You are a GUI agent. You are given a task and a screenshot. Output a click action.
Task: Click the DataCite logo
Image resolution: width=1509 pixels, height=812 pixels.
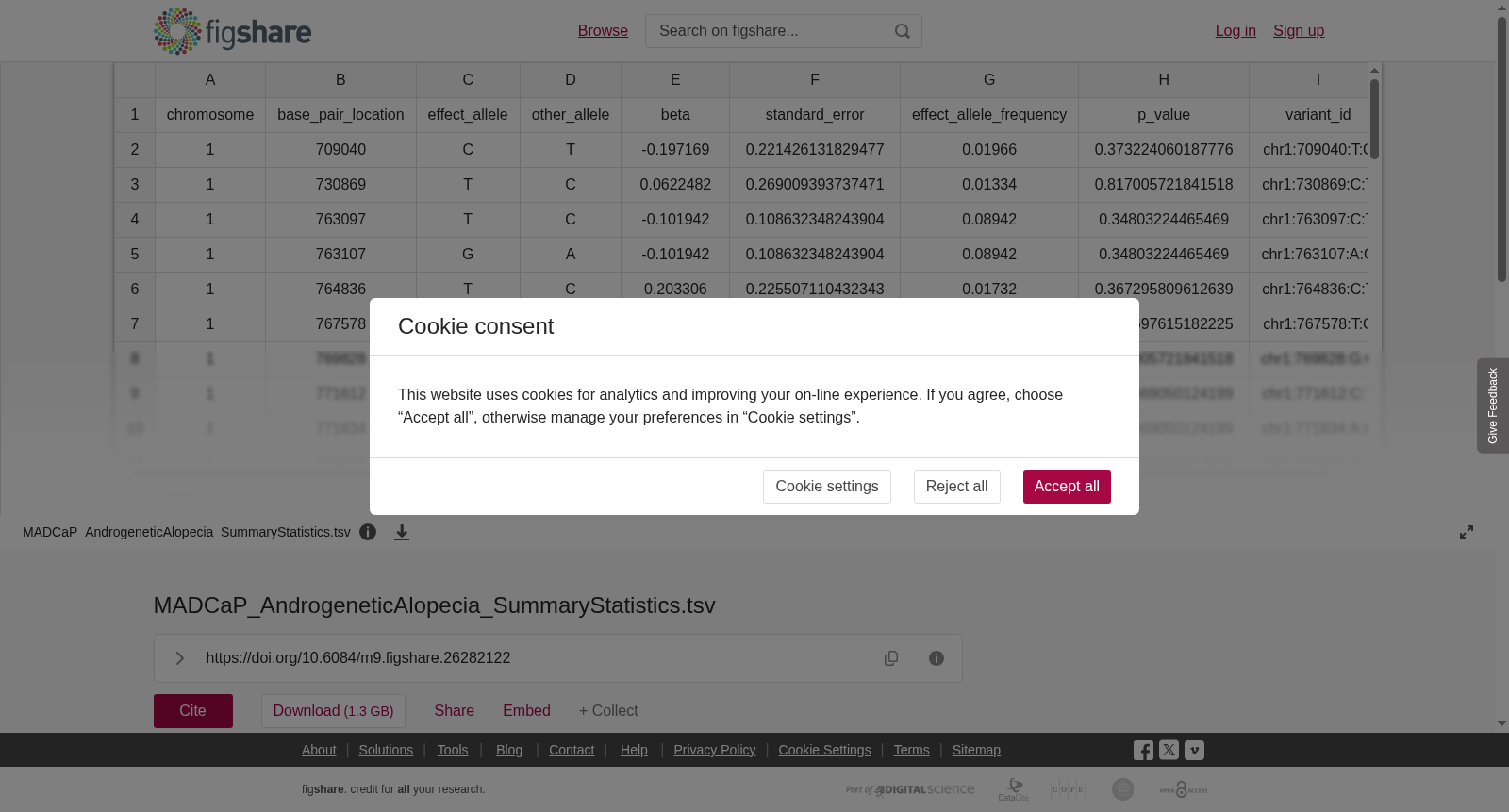pos(1014,789)
